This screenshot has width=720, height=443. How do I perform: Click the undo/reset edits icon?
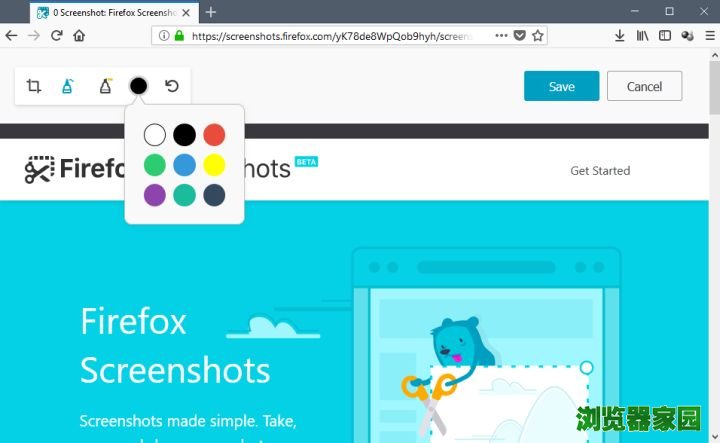coord(172,86)
